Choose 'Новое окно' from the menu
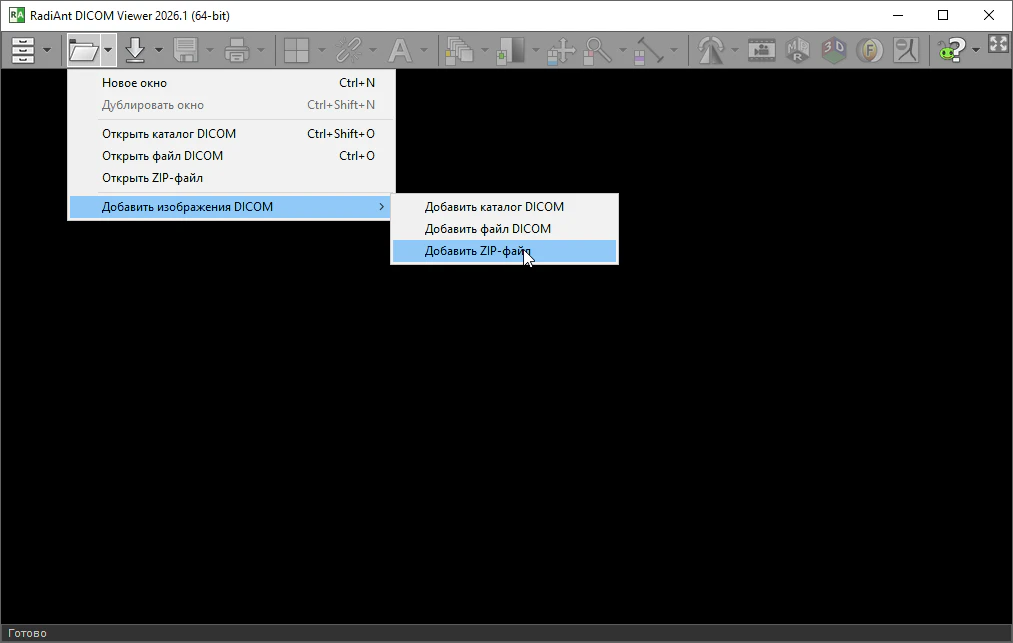 232,83
